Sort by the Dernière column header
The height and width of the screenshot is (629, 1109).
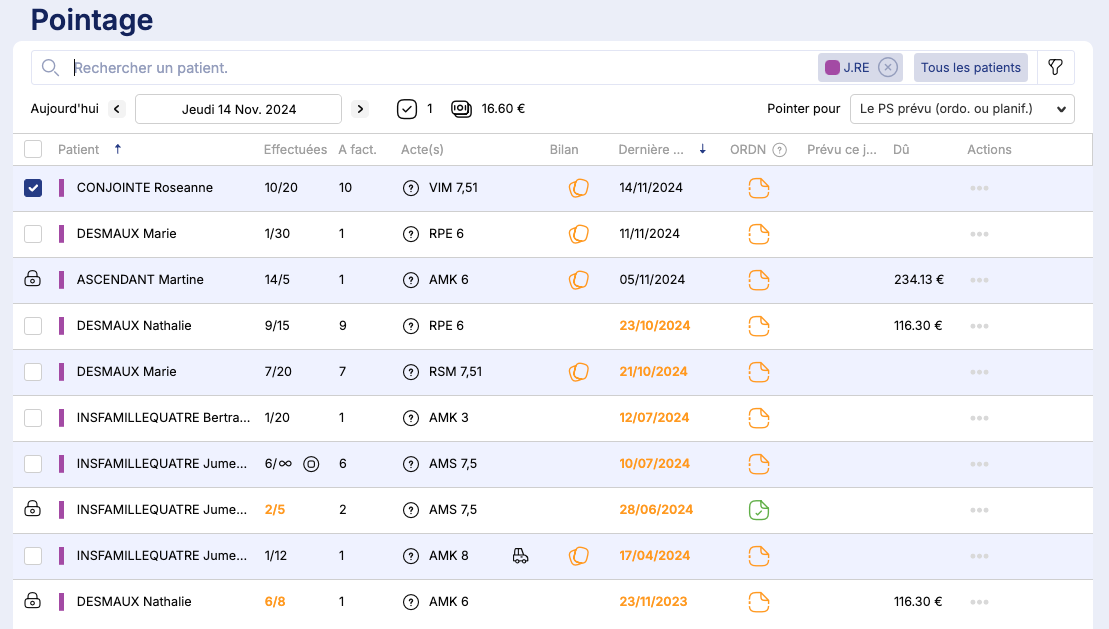point(651,150)
